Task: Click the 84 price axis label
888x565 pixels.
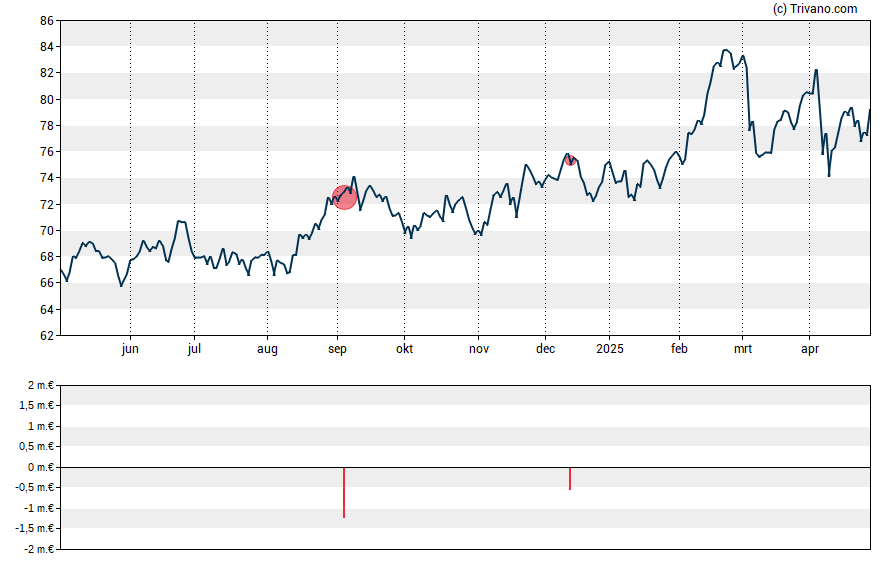Action: 47,47
